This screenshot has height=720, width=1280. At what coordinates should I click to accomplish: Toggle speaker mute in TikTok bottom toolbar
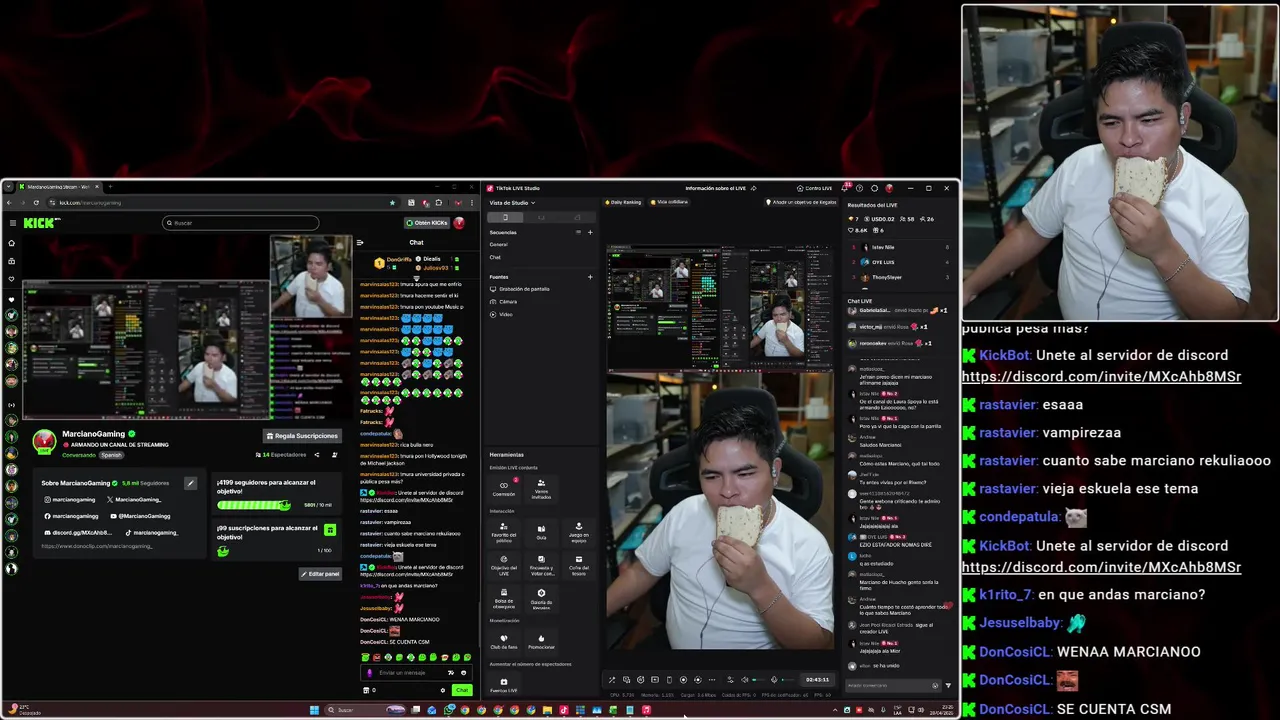744,680
